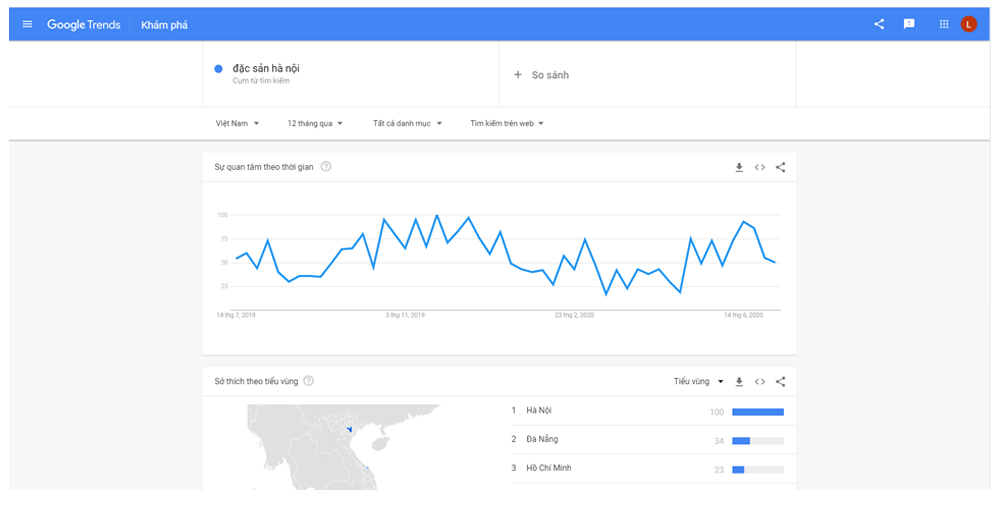1000x525 pixels.
Task: Download the interest over time chart
Action: coord(739,167)
